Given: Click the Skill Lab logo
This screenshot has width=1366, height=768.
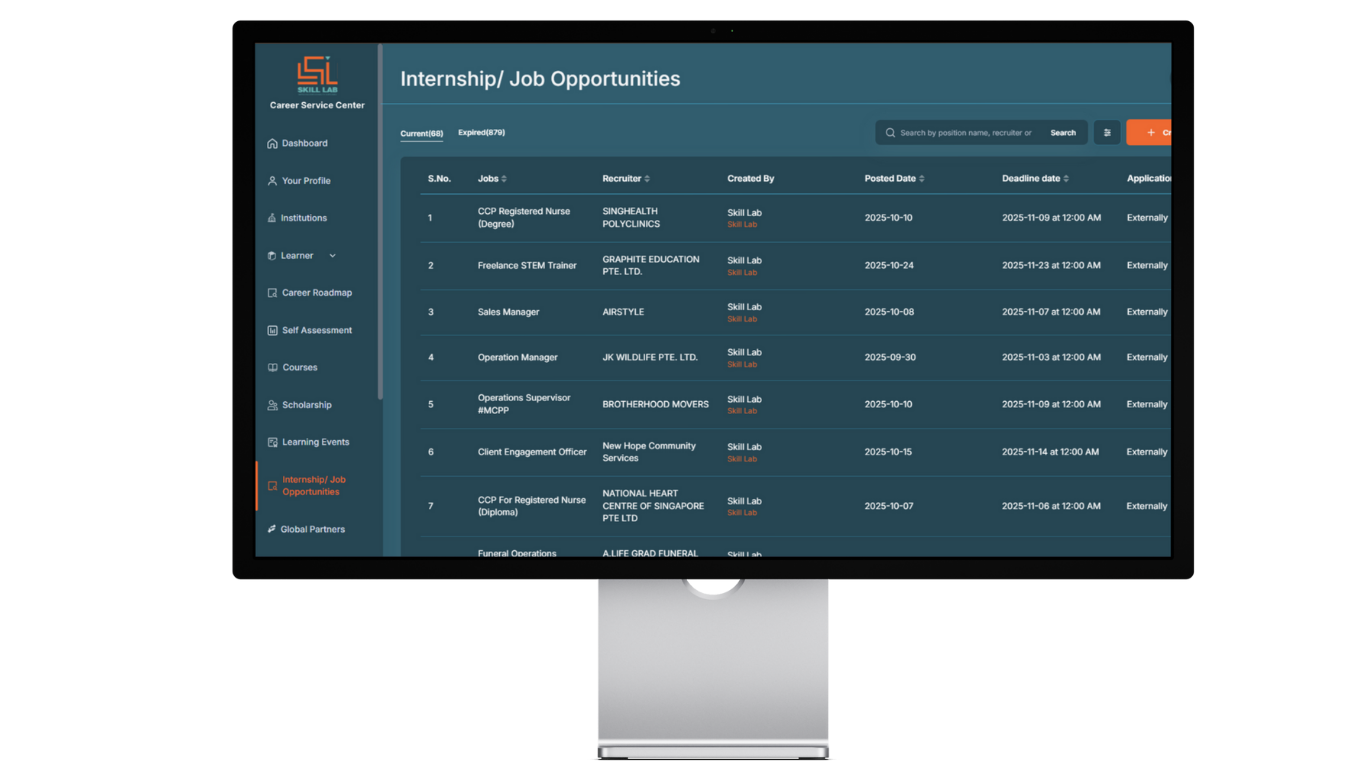Looking at the screenshot, I should point(317,75).
